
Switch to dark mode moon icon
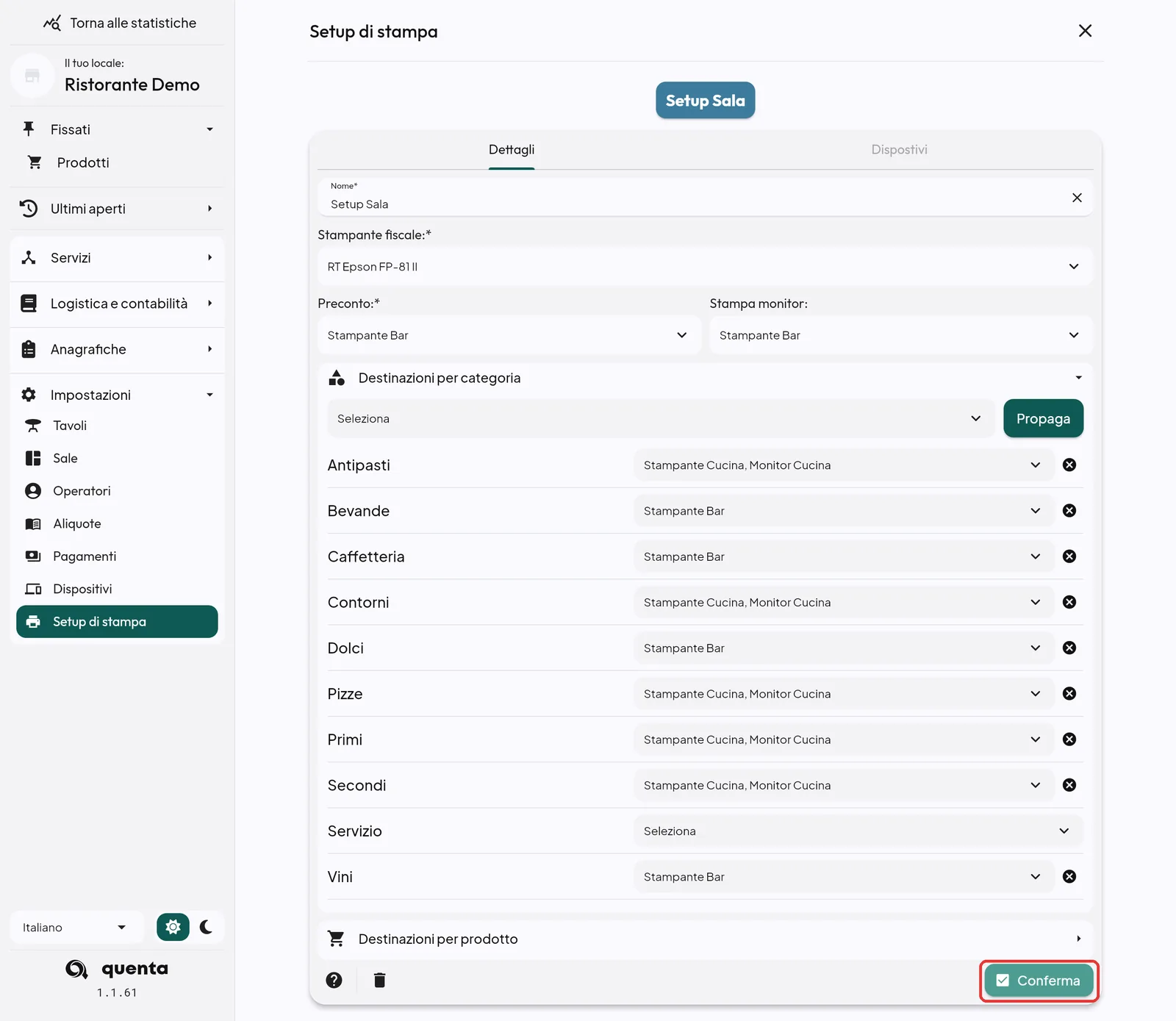[206, 927]
